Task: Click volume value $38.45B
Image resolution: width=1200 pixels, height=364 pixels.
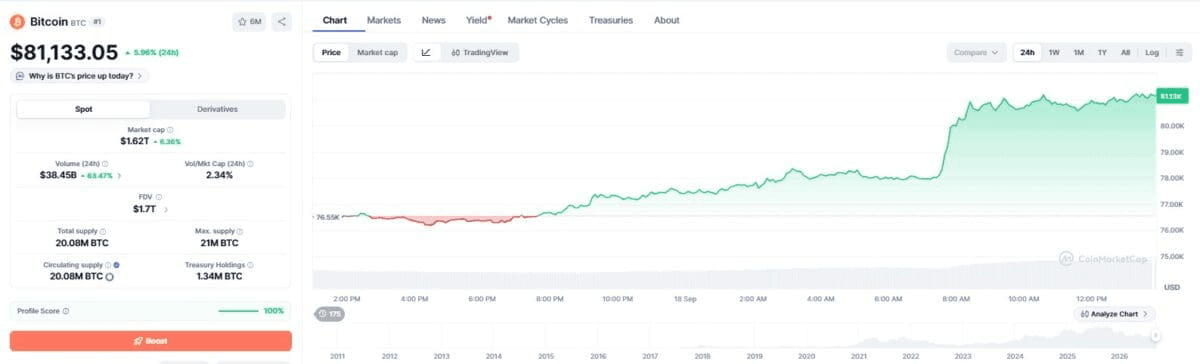Action: click(58, 175)
